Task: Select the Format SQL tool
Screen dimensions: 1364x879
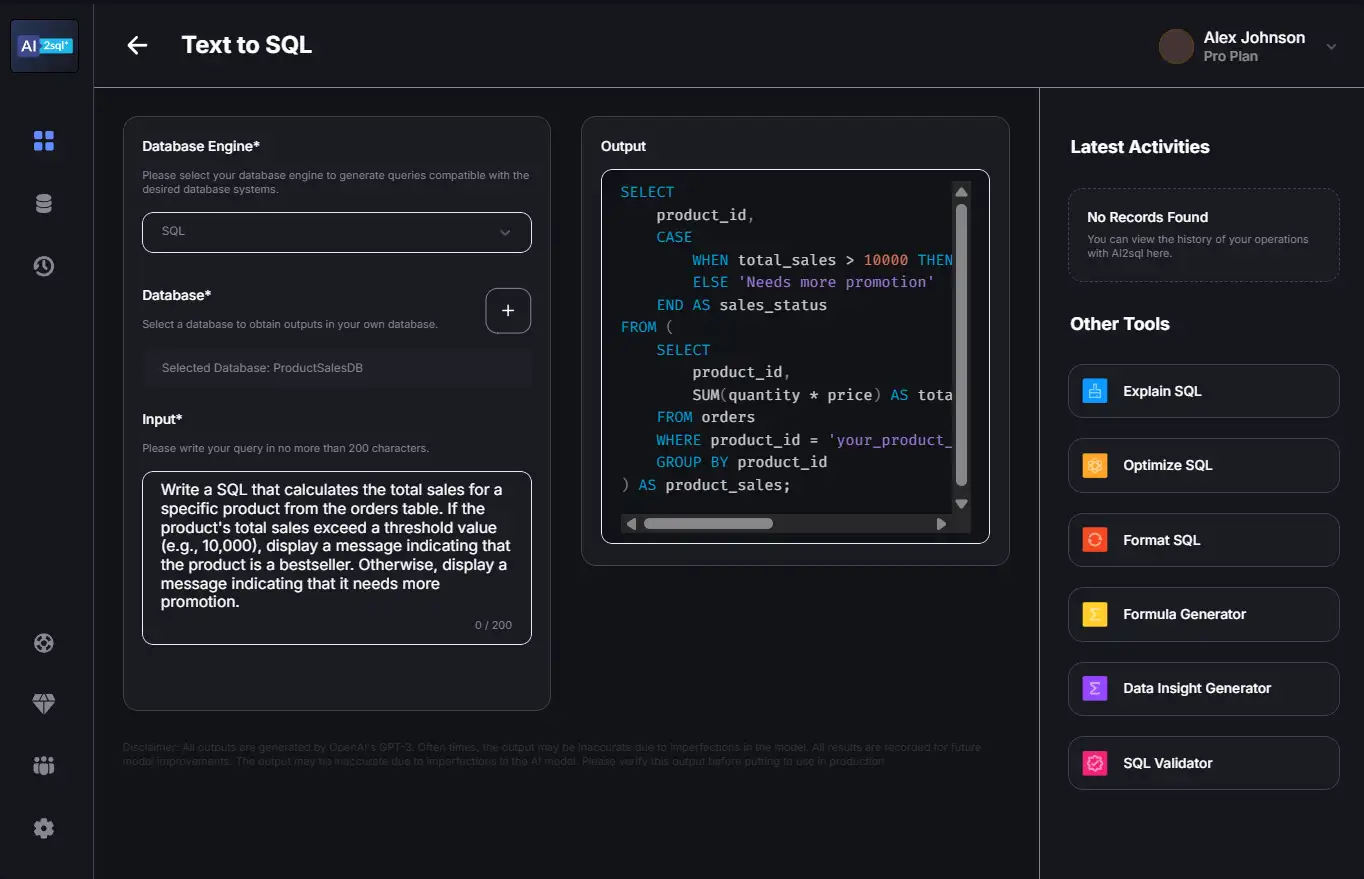Action: point(1203,540)
